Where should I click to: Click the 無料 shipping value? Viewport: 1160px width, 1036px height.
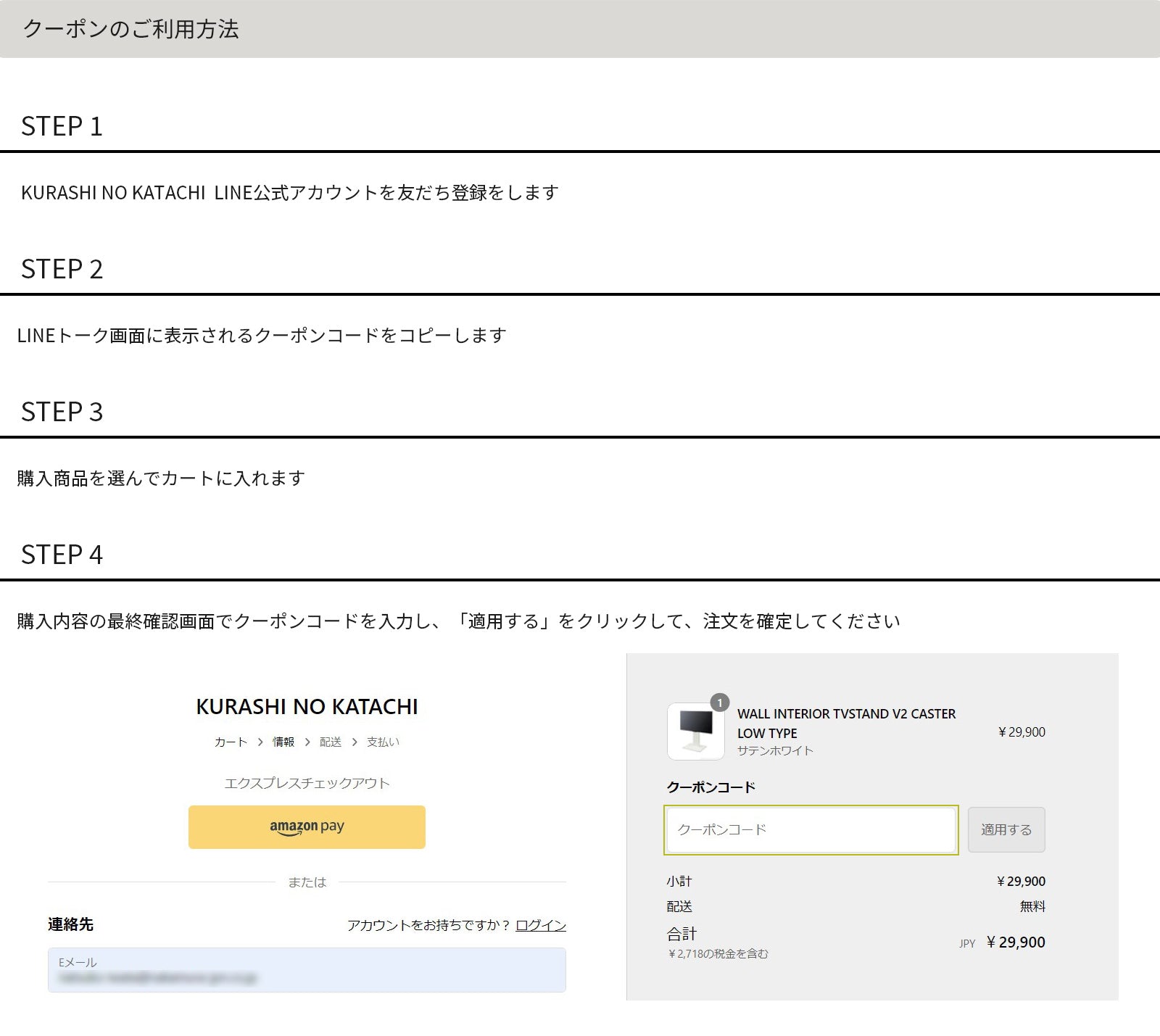click(x=1032, y=906)
